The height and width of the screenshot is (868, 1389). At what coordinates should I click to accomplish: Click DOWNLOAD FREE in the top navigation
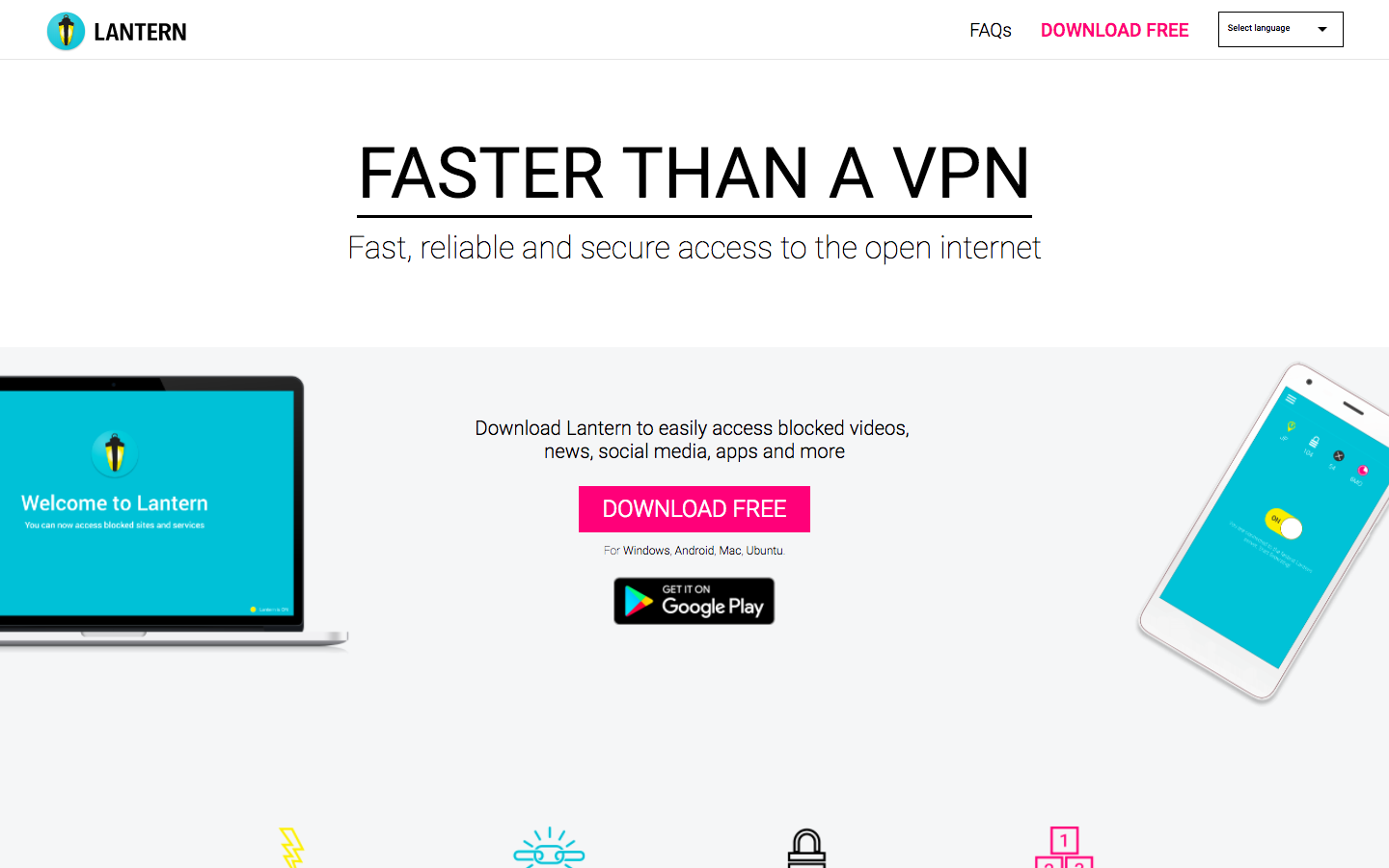(x=1114, y=30)
